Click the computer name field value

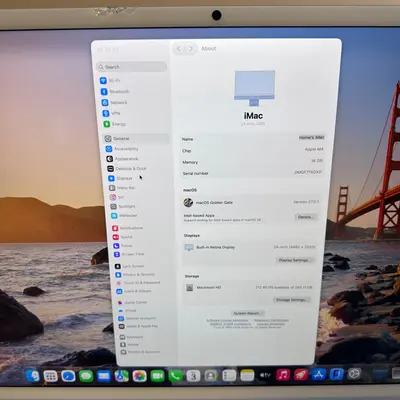pyautogui.click(x=311, y=138)
